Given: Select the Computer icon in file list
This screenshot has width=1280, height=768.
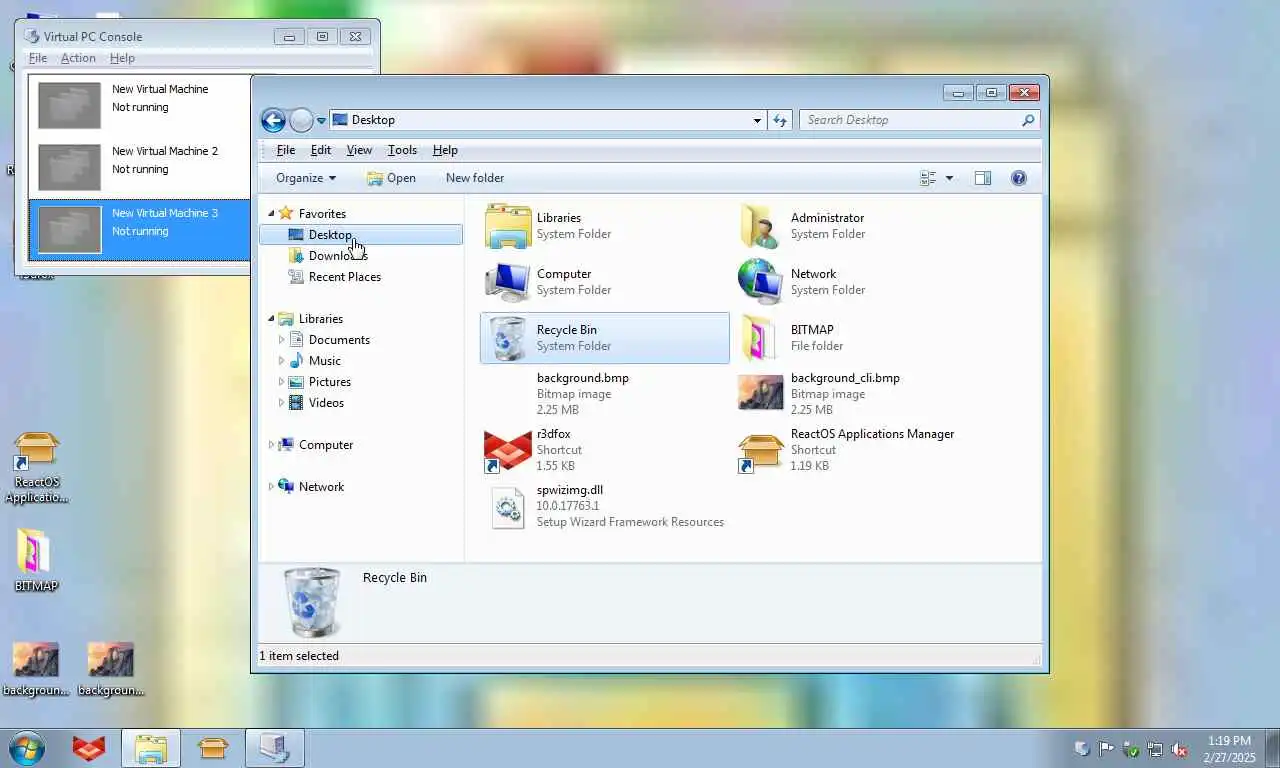Looking at the screenshot, I should [x=508, y=282].
